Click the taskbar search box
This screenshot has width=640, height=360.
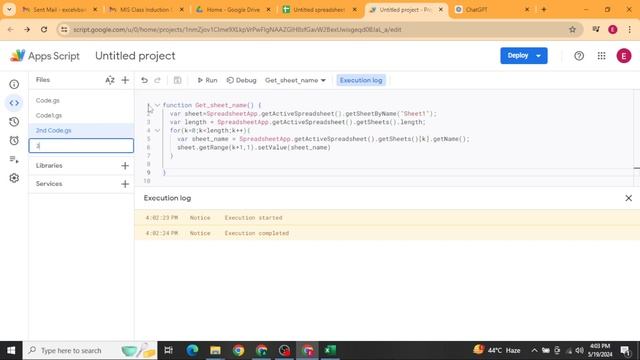90,351
